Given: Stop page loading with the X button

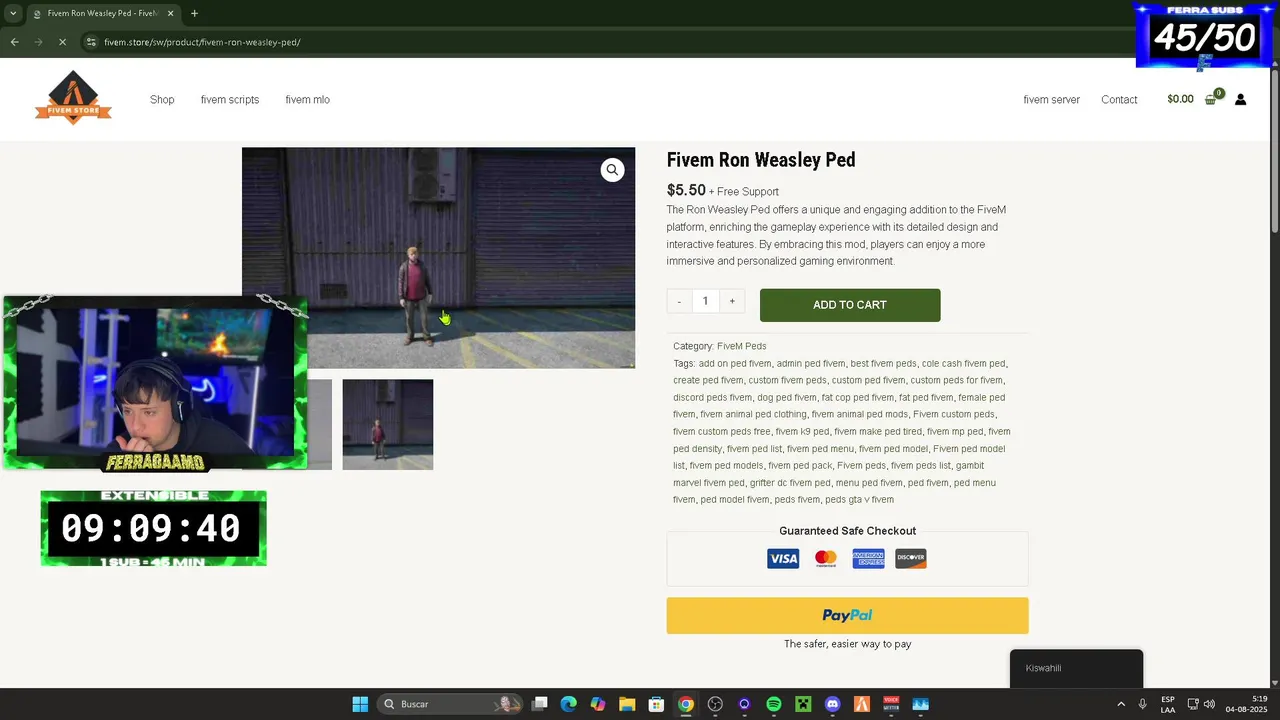Looking at the screenshot, I should pos(62,42).
